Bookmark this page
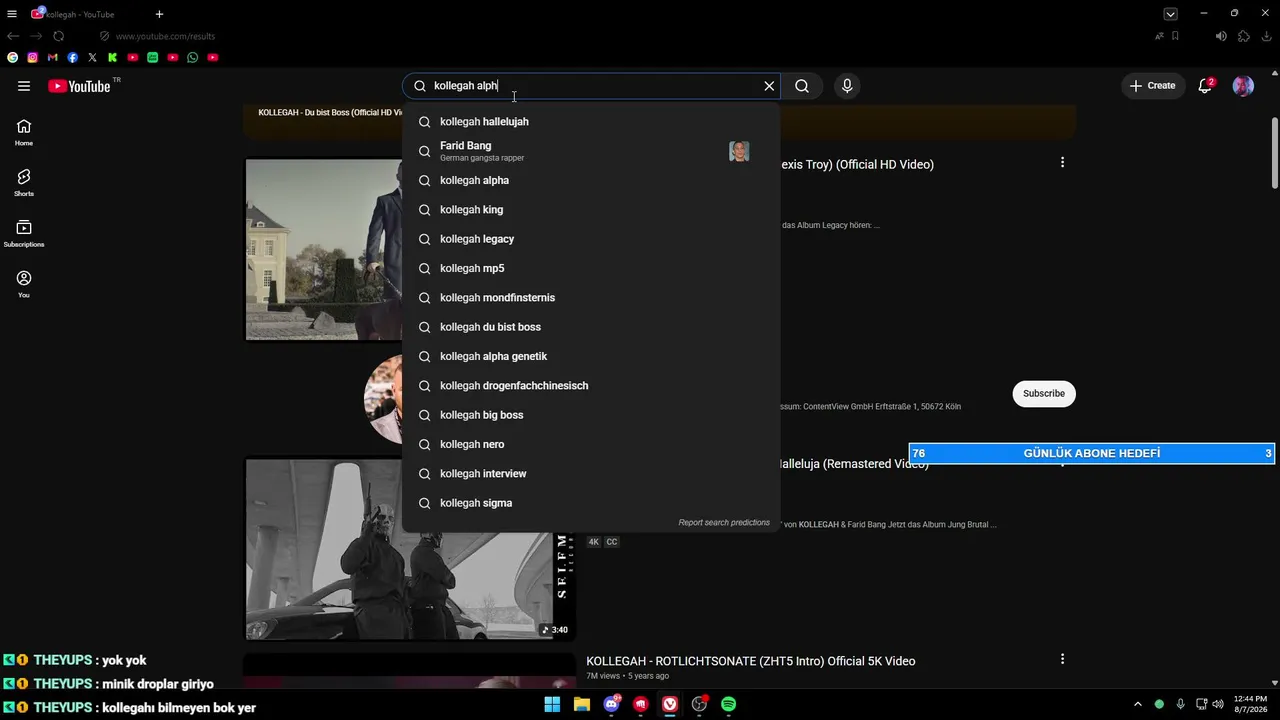The image size is (1280, 720). pos(1175,36)
